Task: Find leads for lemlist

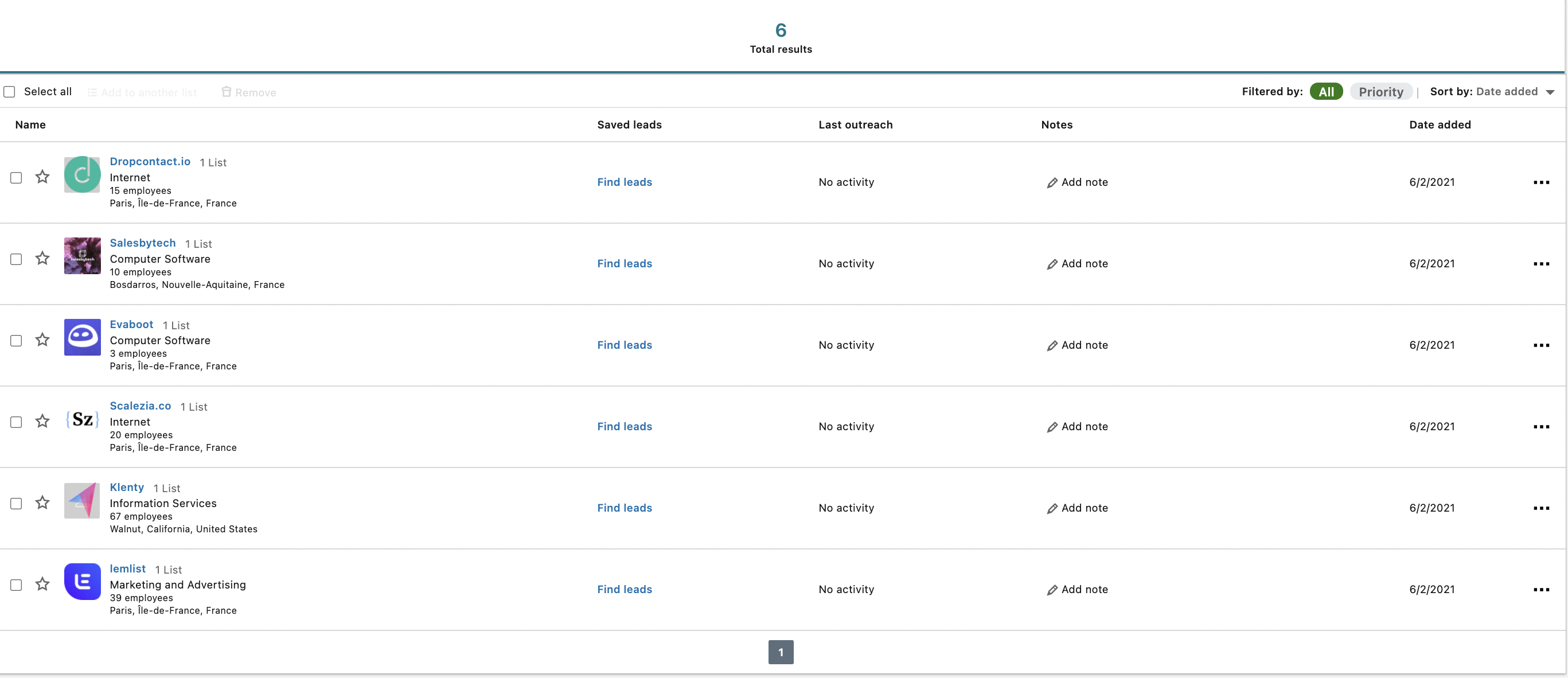Action: pyautogui.click(x=625, y=590)
